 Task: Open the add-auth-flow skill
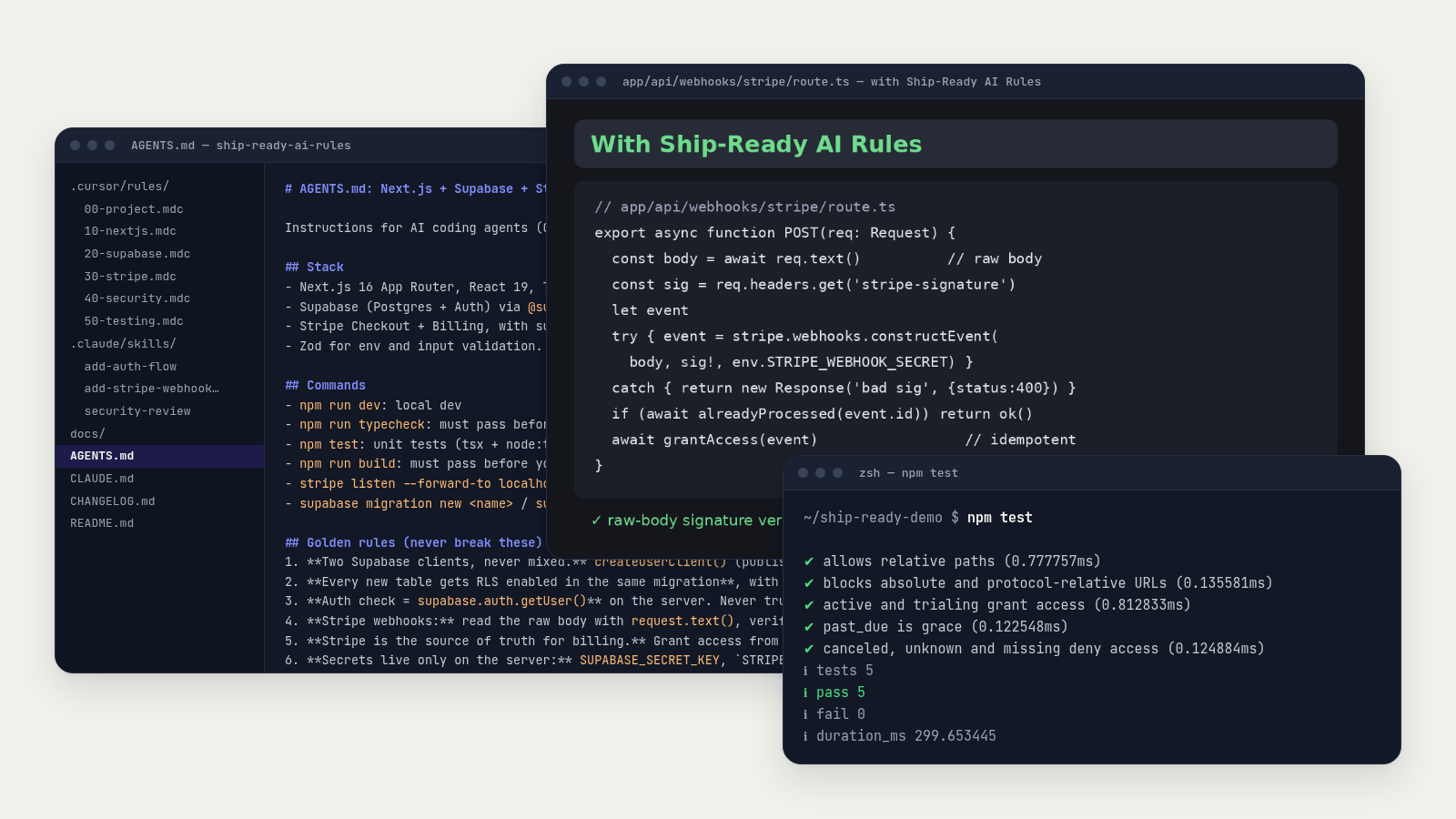click(x=130, y=367)
